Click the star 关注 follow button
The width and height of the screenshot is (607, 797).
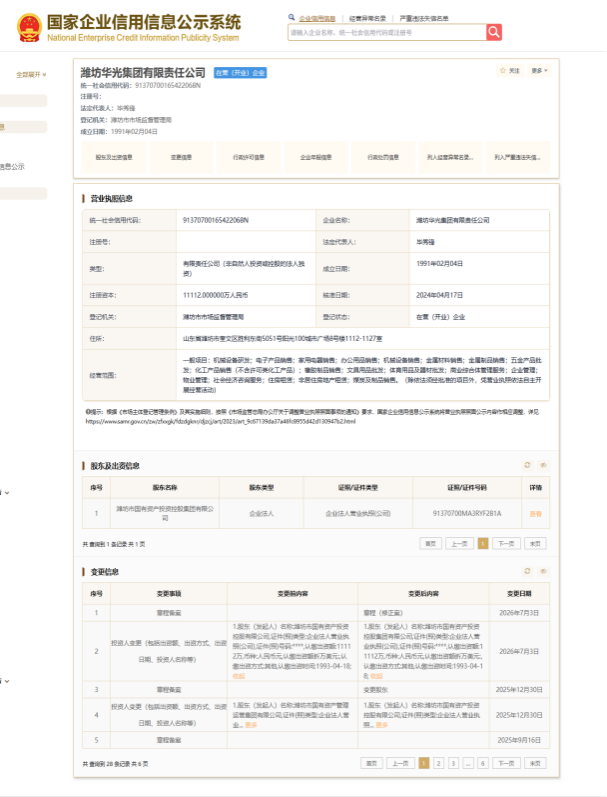(509, 71)
